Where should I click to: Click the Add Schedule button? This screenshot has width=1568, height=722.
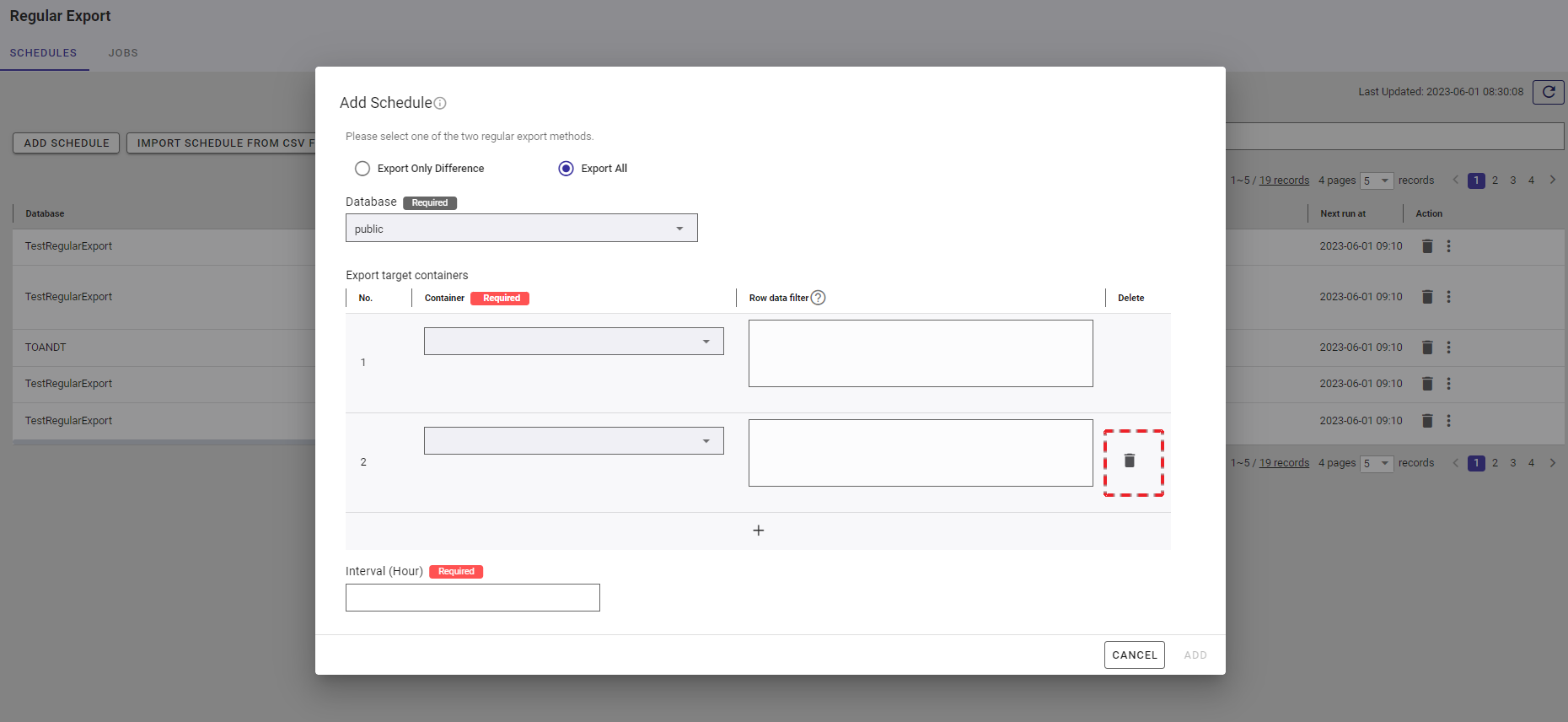click(x=67, y=143)
